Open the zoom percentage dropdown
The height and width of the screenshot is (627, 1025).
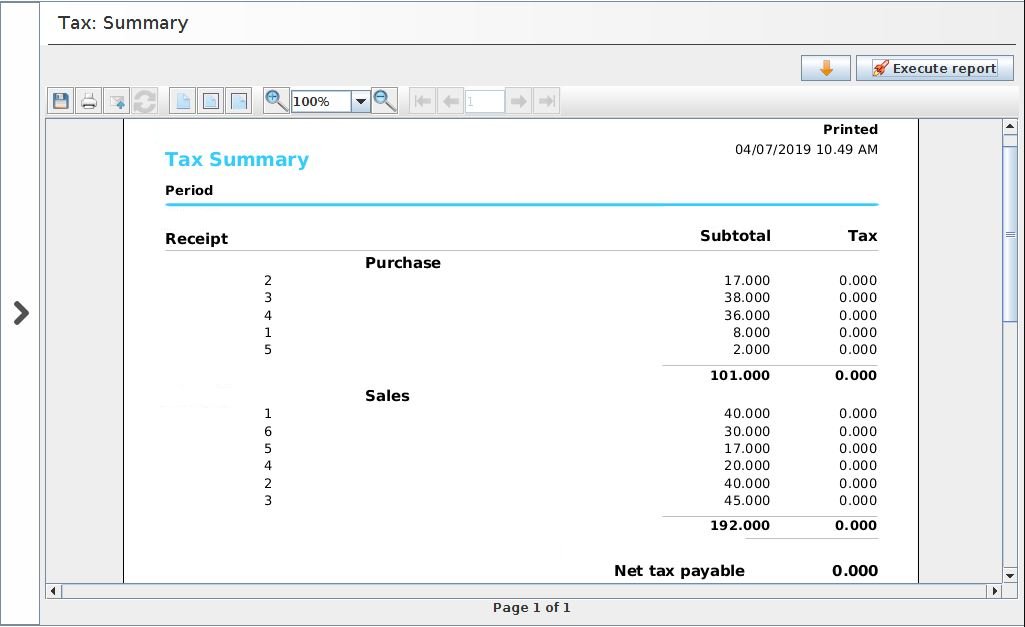click(x=361, y=100)
